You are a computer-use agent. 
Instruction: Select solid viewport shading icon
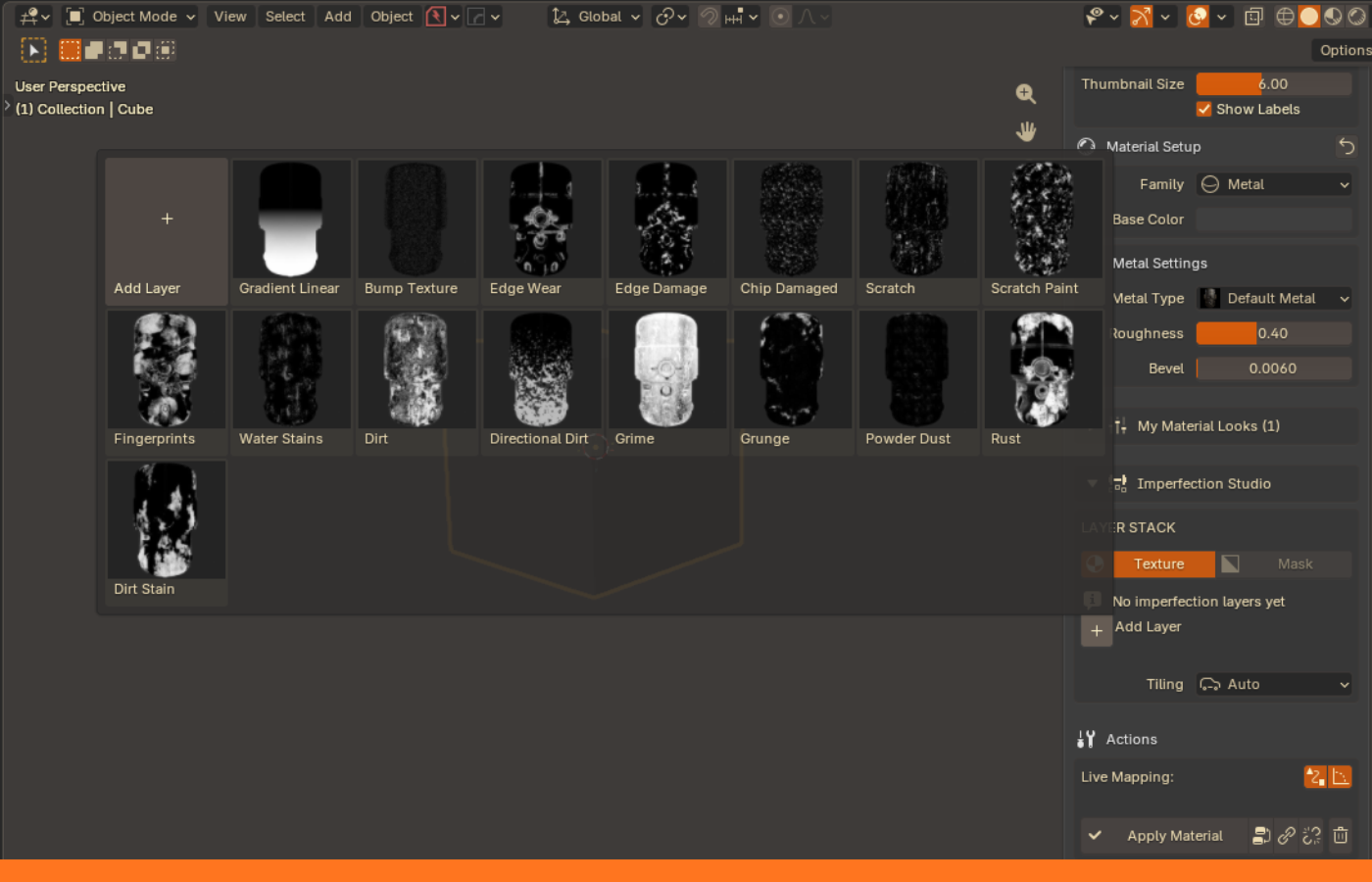(x=1309, y=17)
